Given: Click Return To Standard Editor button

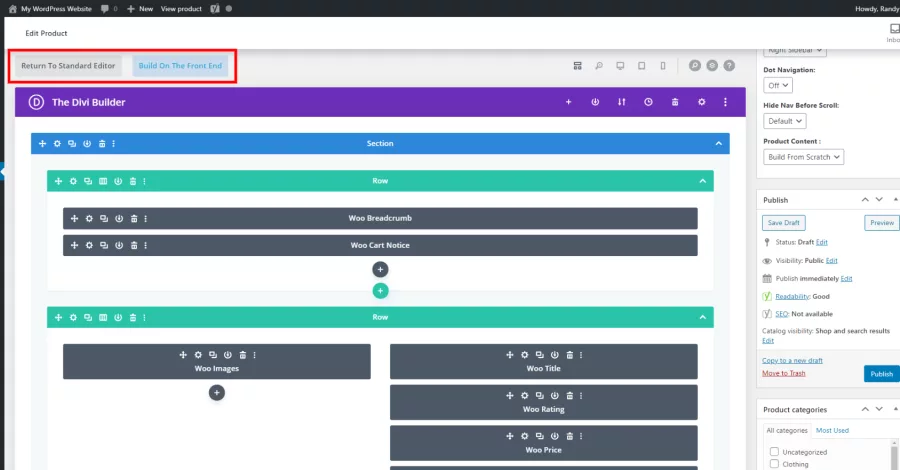Looking at the screenshot, I should [68, 66].
